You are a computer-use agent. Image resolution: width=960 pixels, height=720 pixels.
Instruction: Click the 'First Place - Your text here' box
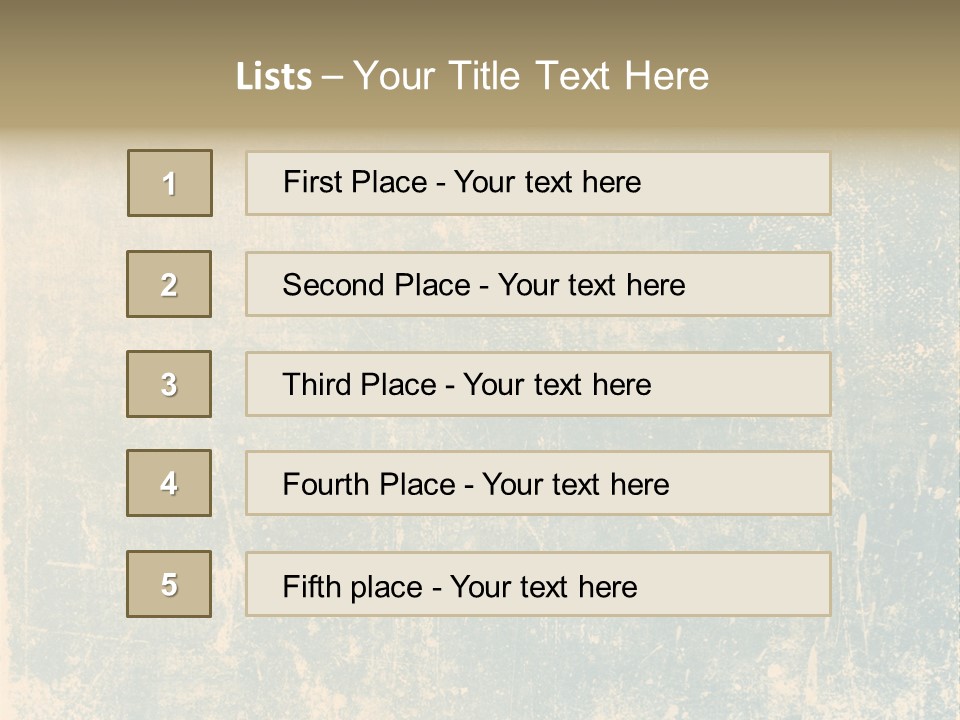click(x=538, y=183)
